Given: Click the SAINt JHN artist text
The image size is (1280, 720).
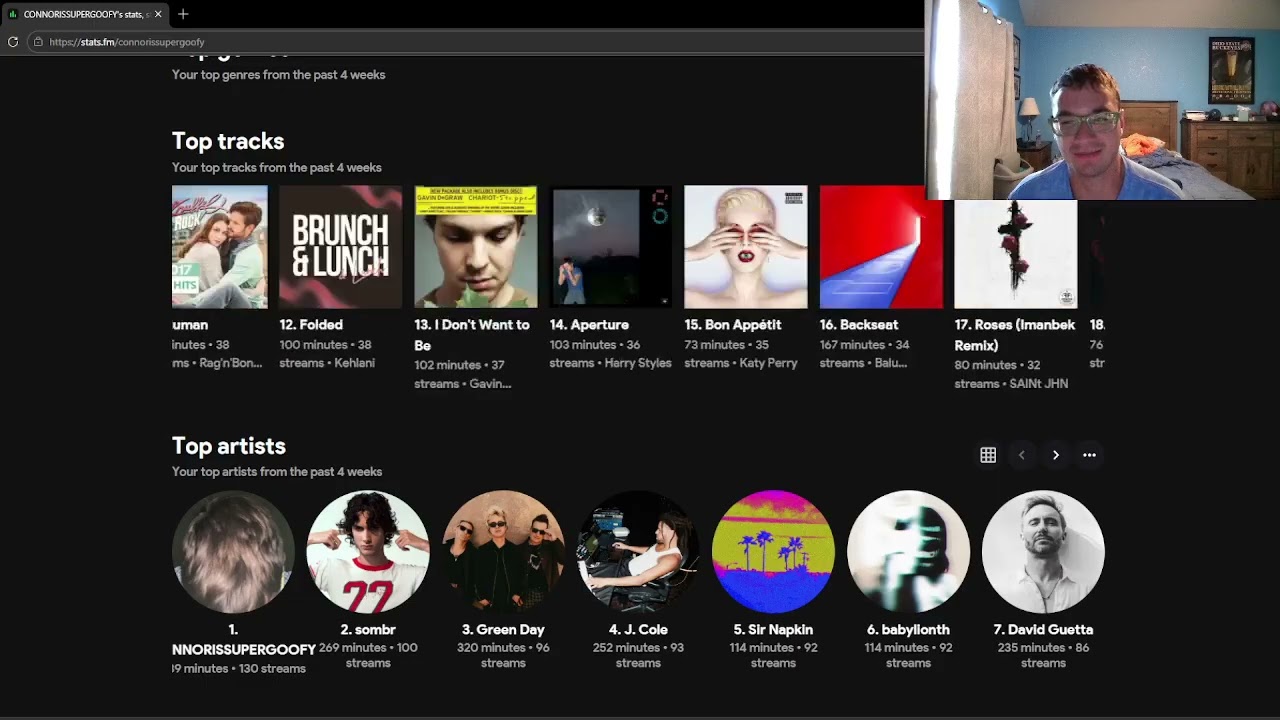Looking at the screenshot, I should coord(1039,383).
